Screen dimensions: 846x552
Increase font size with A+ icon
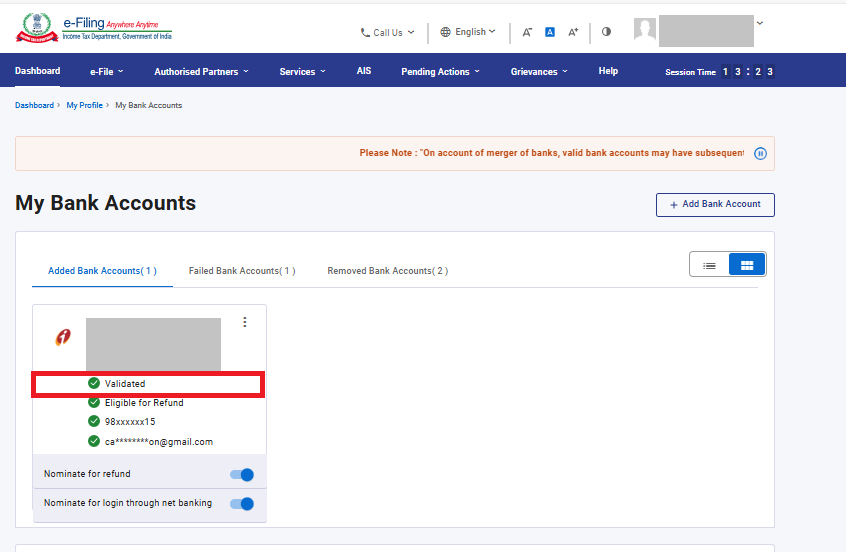coord(573,32)
